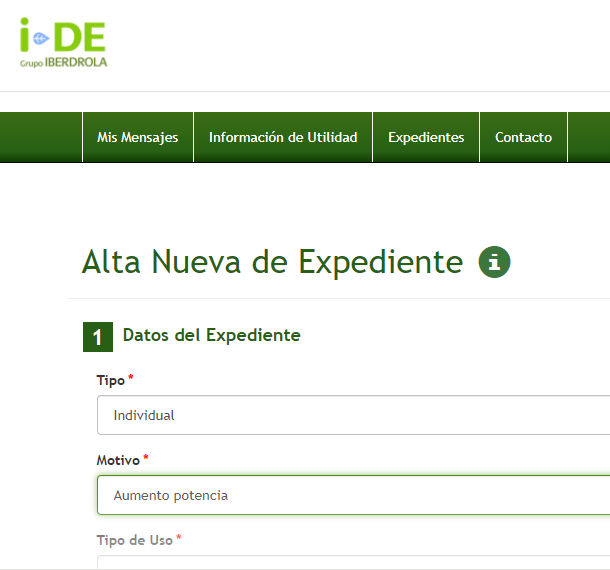
Task: Click the step 1 number badge
Action: click(97, 337)
